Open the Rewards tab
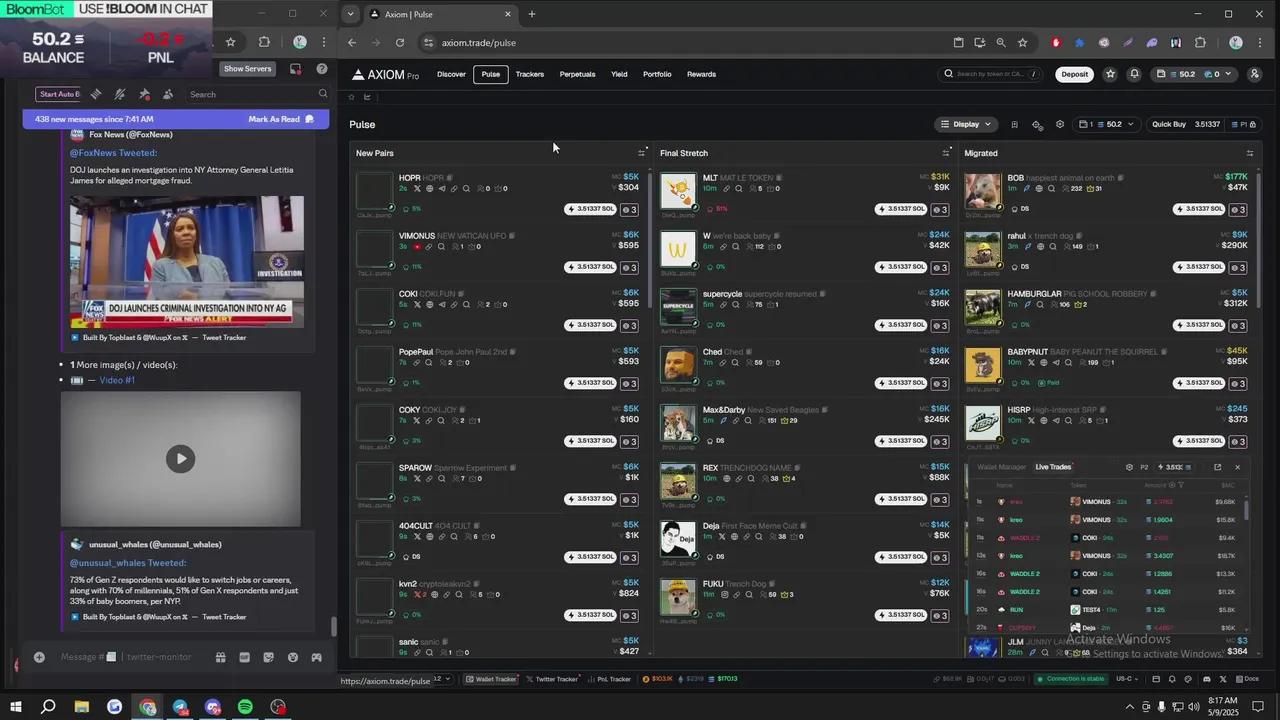 click(x=701, y=74)
